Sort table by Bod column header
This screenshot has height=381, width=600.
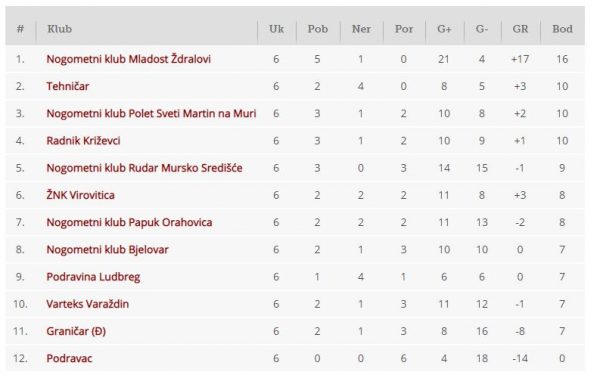tap(562, 29)
